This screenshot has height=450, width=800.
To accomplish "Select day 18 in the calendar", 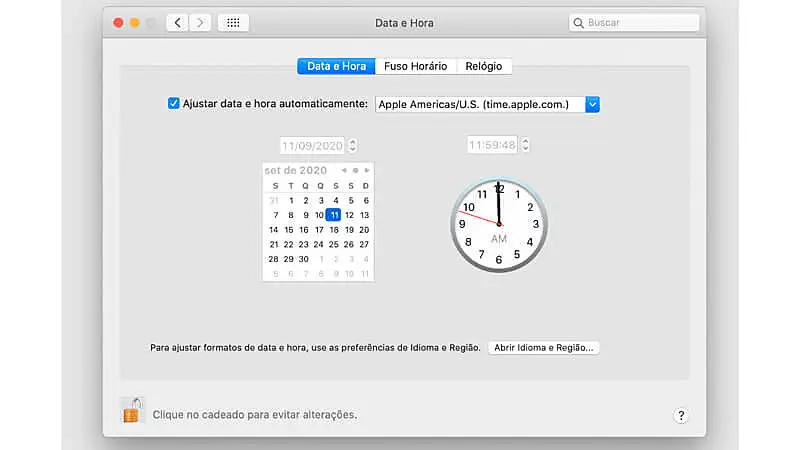I will click(334, 230).
